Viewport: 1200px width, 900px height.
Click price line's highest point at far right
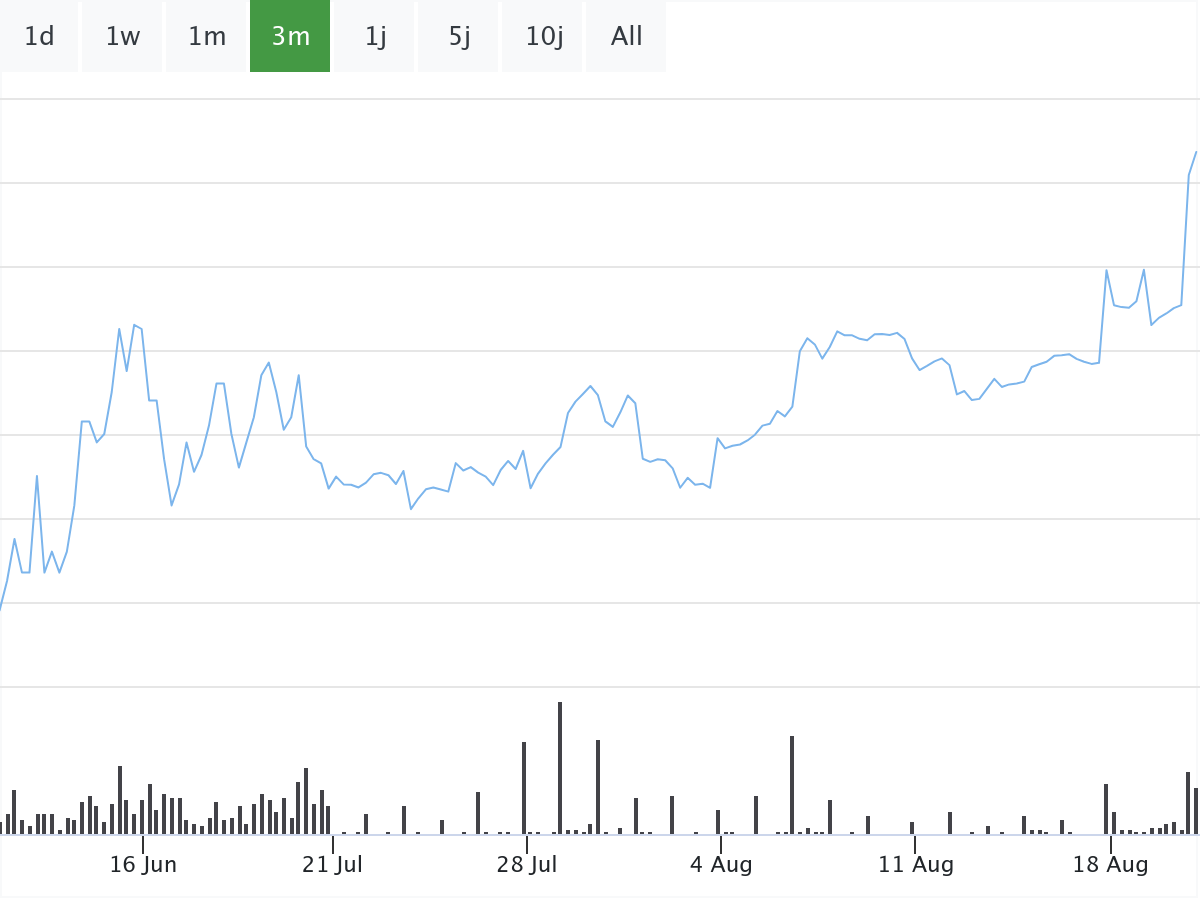1196,152
